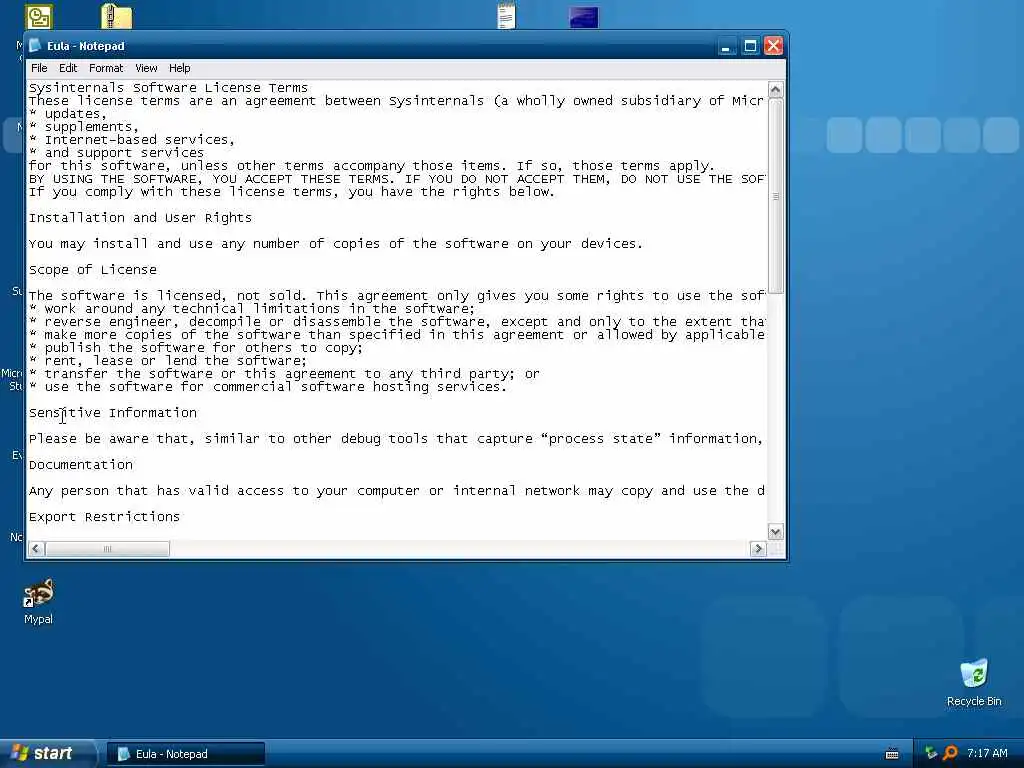
Task: Select the clock and envelope desktop icon
Action: click(x=39, y=16)
